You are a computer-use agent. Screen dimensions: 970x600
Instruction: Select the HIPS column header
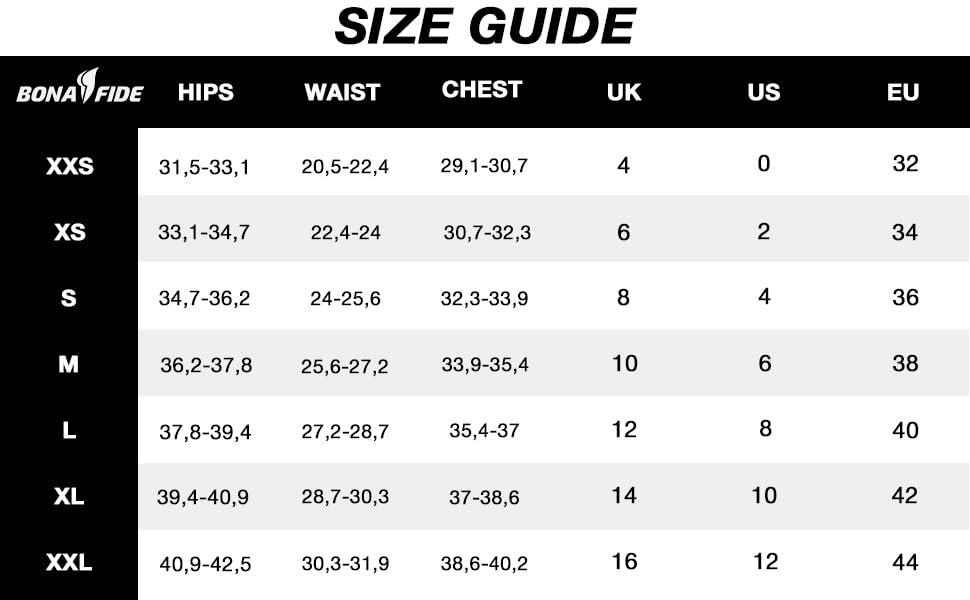click(x=205, y=93)
